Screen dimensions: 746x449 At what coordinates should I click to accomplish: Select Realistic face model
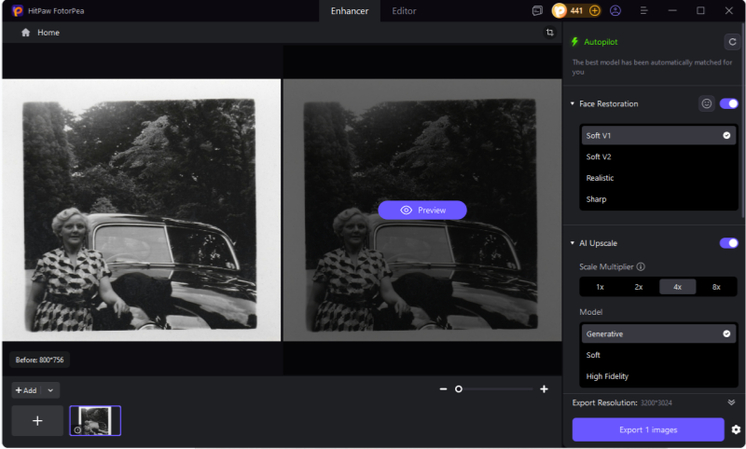click(658, 178)
